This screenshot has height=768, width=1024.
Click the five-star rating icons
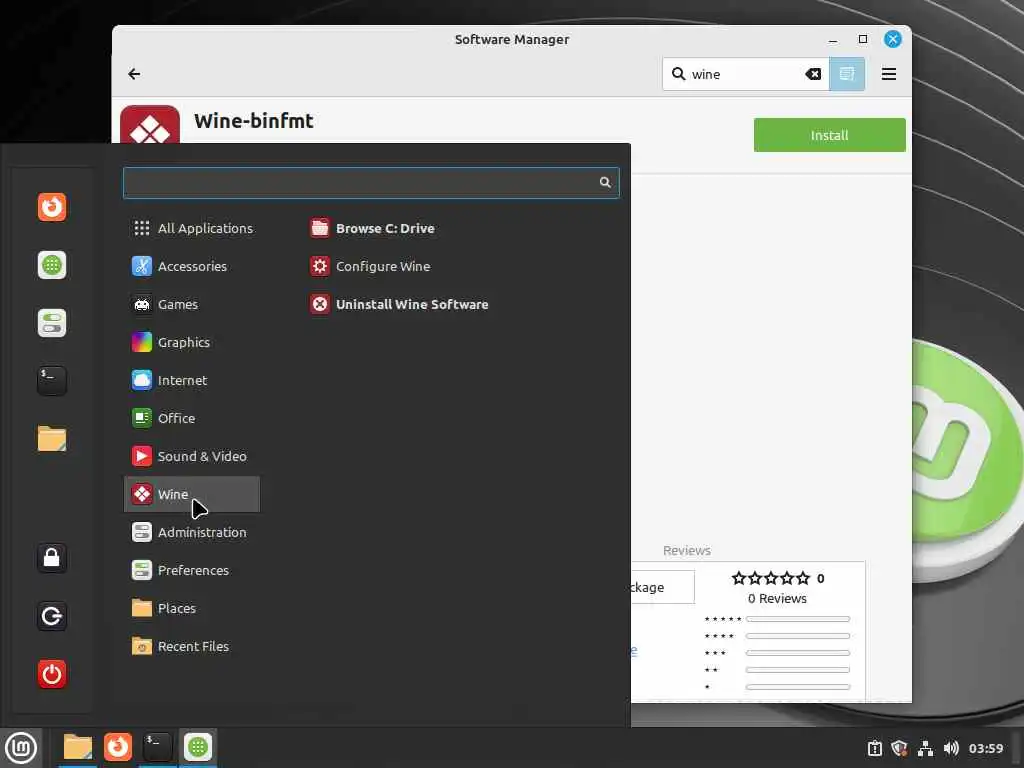pos(770,578)
